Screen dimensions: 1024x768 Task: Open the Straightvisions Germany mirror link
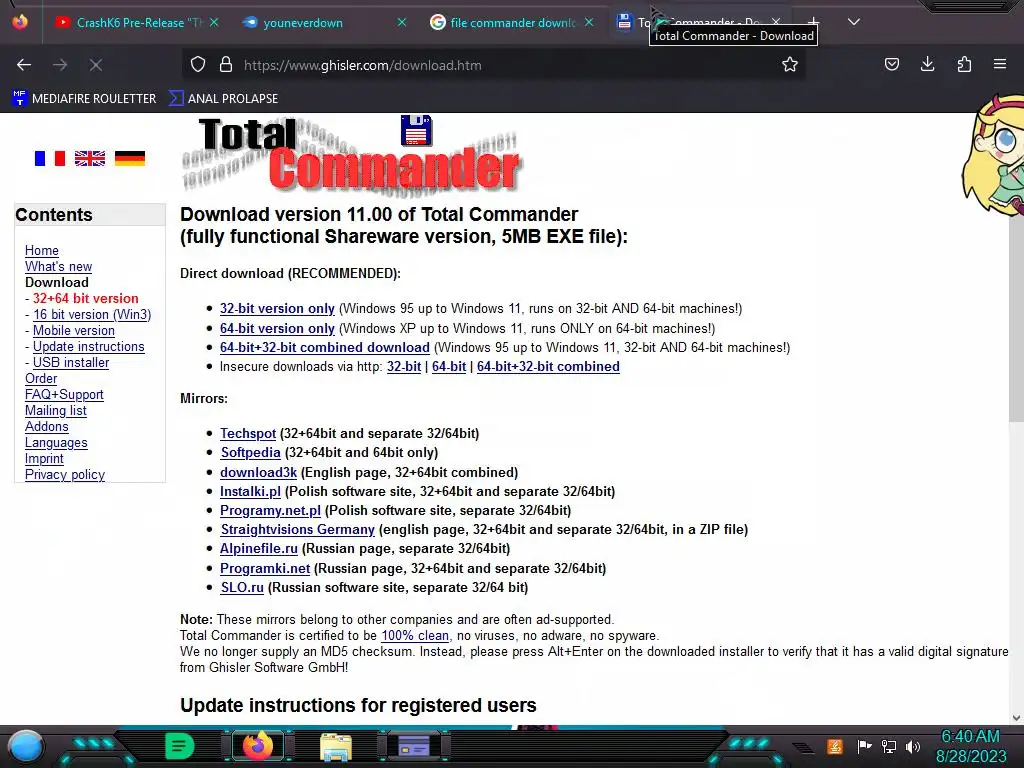pos(297,530)
